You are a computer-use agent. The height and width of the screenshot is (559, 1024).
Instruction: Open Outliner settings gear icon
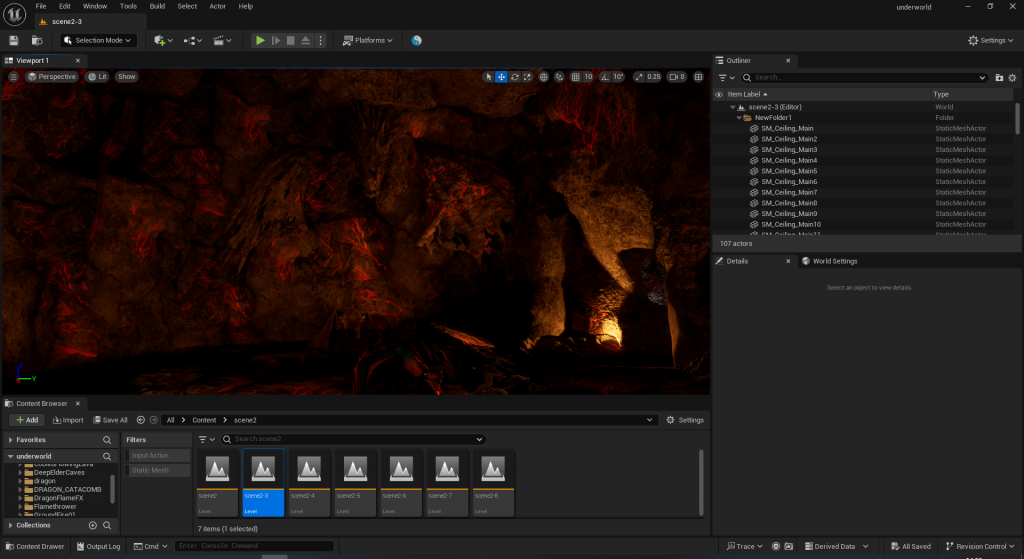(x=1014, y=77)
